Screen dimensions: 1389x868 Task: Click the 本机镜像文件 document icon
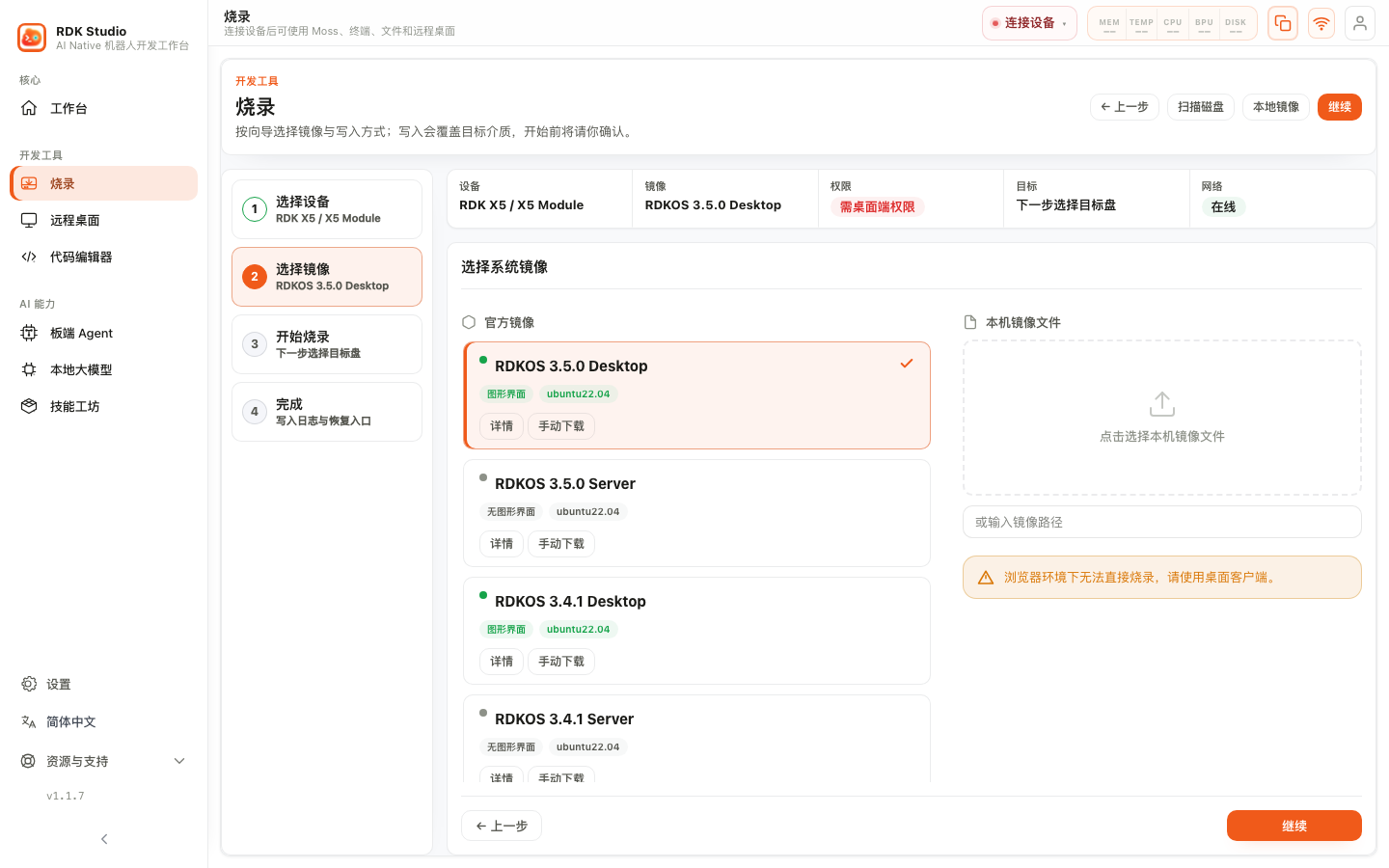(970, 322)
